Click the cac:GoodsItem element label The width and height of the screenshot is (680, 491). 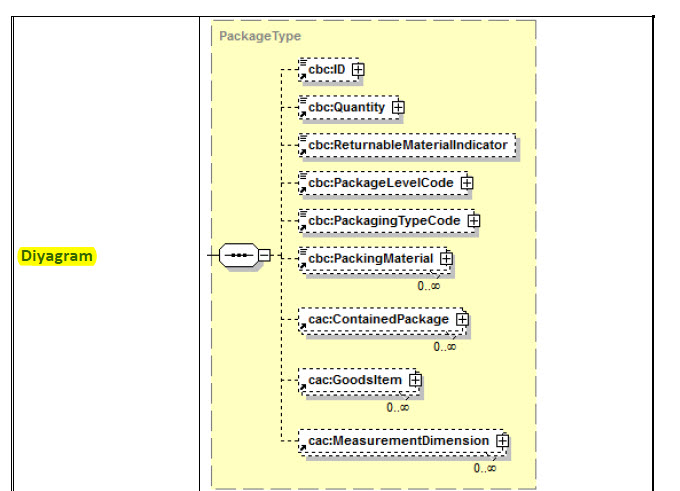[x=355, y=380]
